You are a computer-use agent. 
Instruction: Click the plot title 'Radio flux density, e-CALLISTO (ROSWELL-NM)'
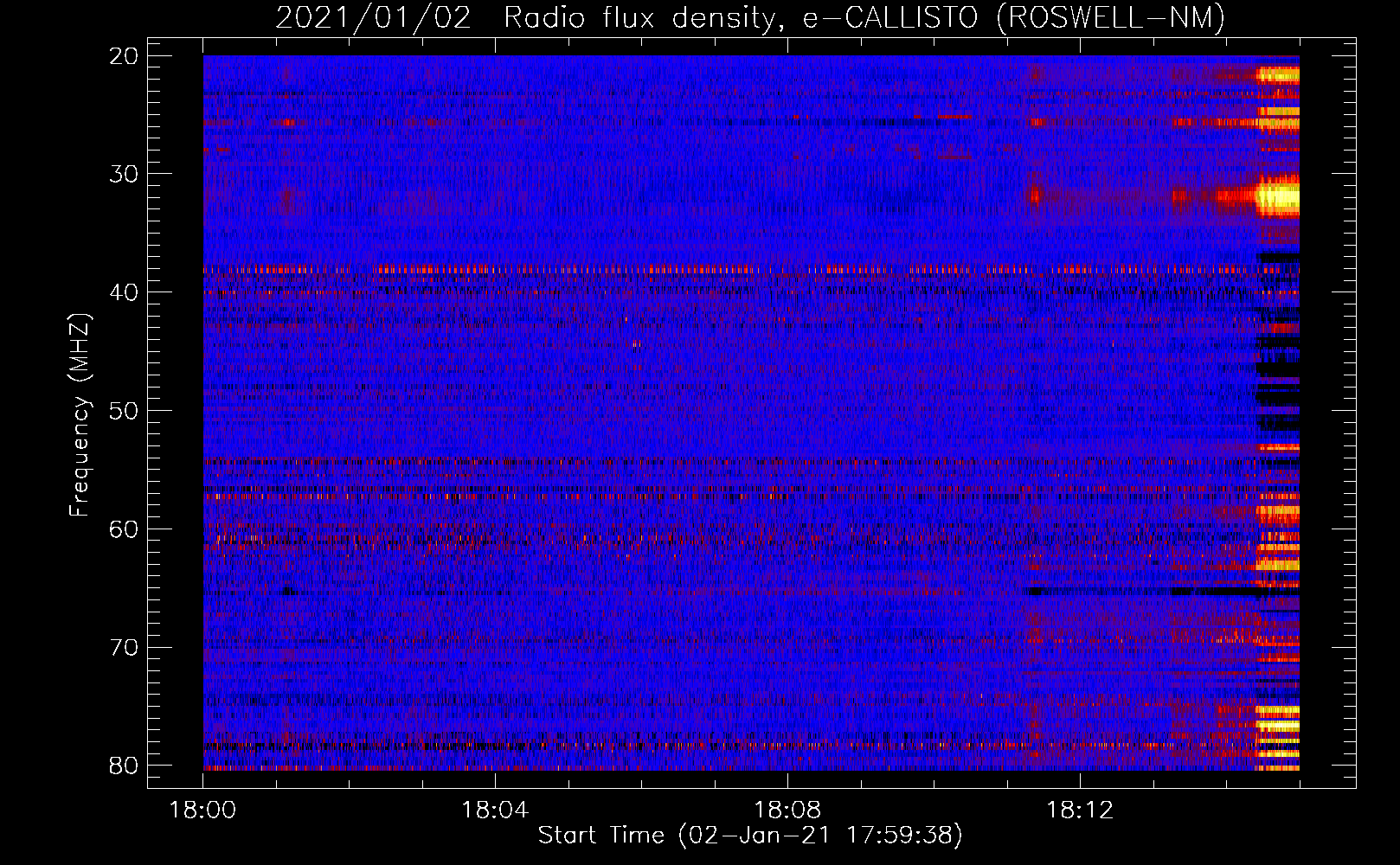click(x=864, y=18)
